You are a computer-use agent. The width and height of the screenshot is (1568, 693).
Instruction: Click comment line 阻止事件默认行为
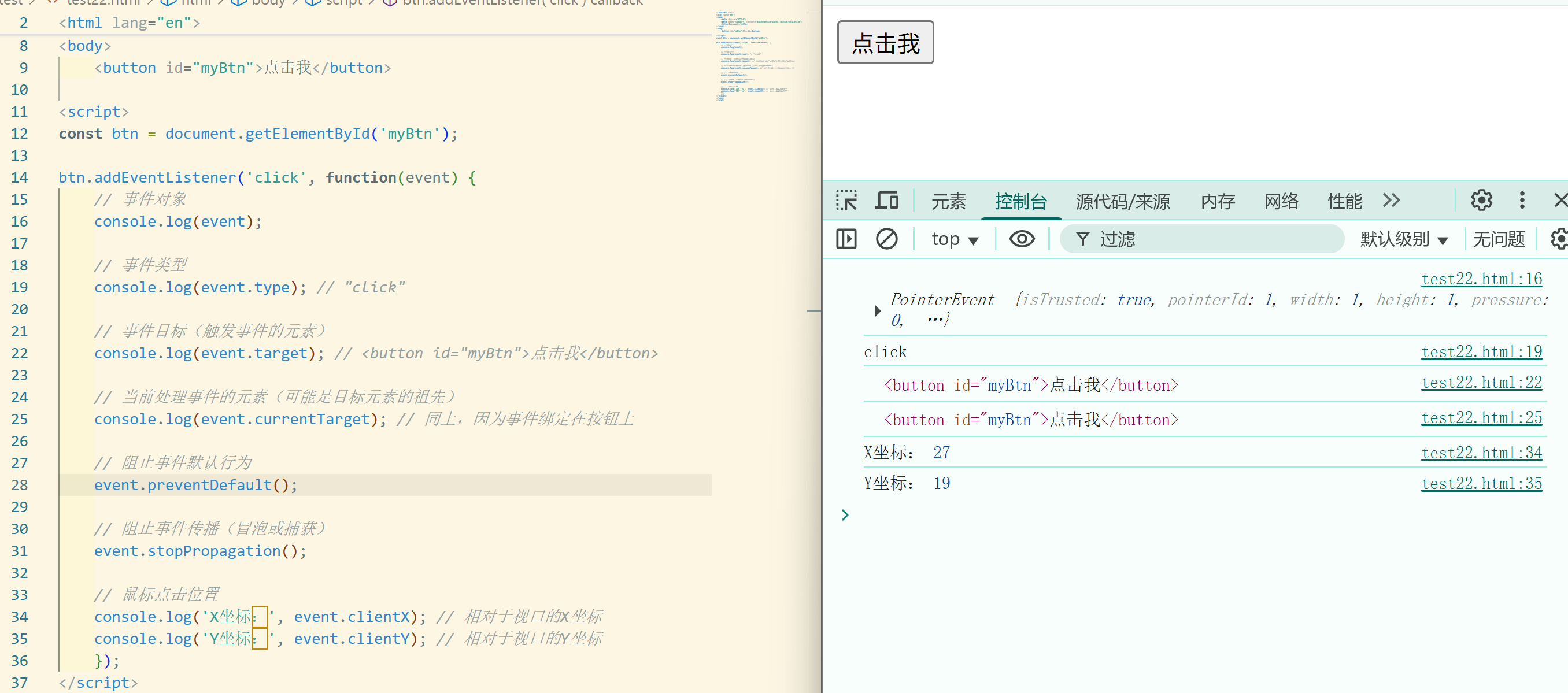coord(173,462)
